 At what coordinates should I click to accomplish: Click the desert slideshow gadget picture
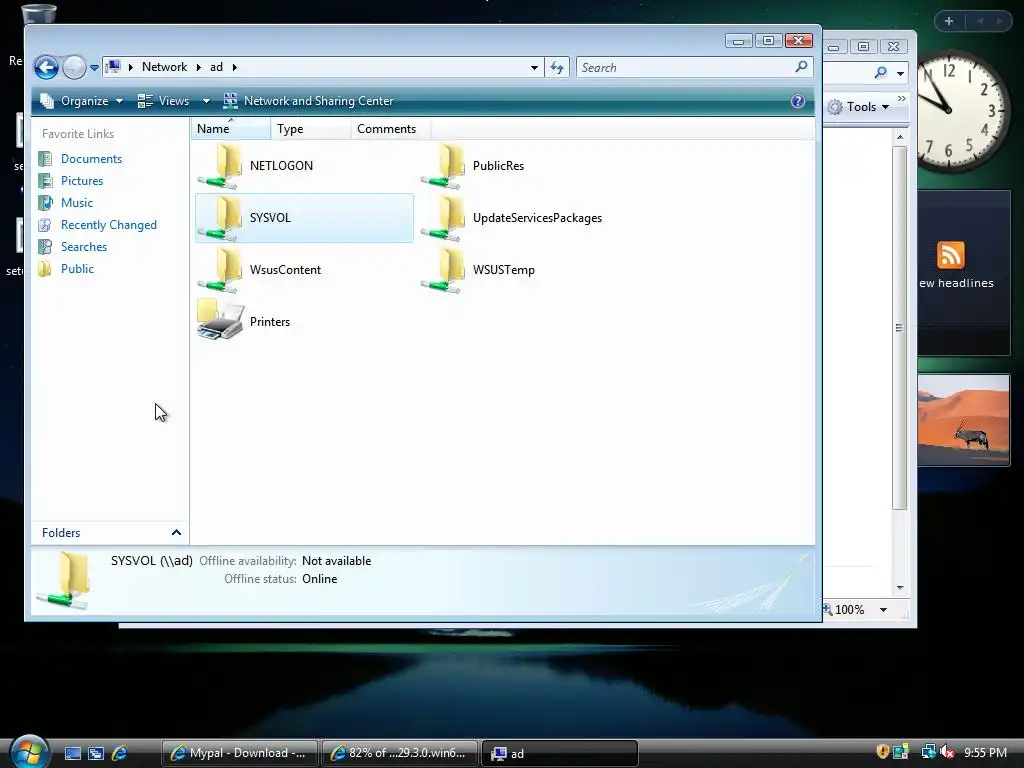963,420
